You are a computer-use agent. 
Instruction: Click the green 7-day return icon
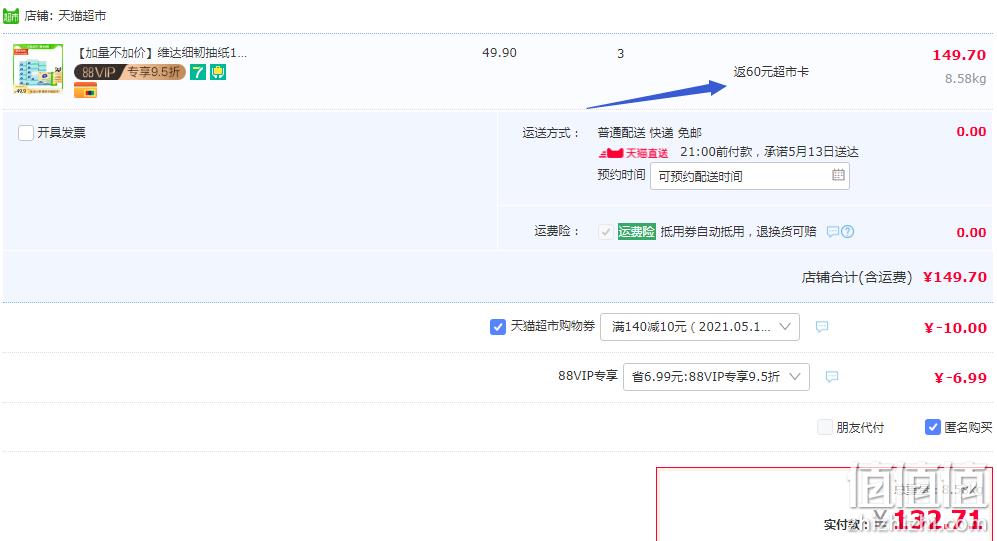coord(198,72)
